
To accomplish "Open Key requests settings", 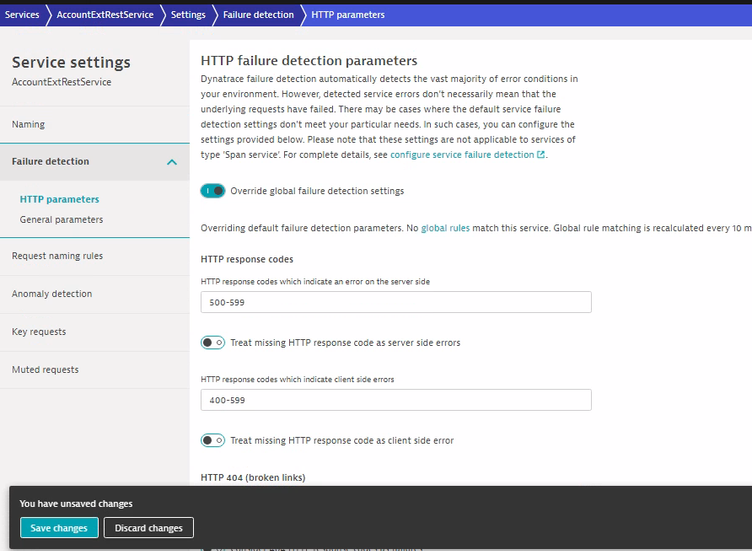I will click(40, 332).
